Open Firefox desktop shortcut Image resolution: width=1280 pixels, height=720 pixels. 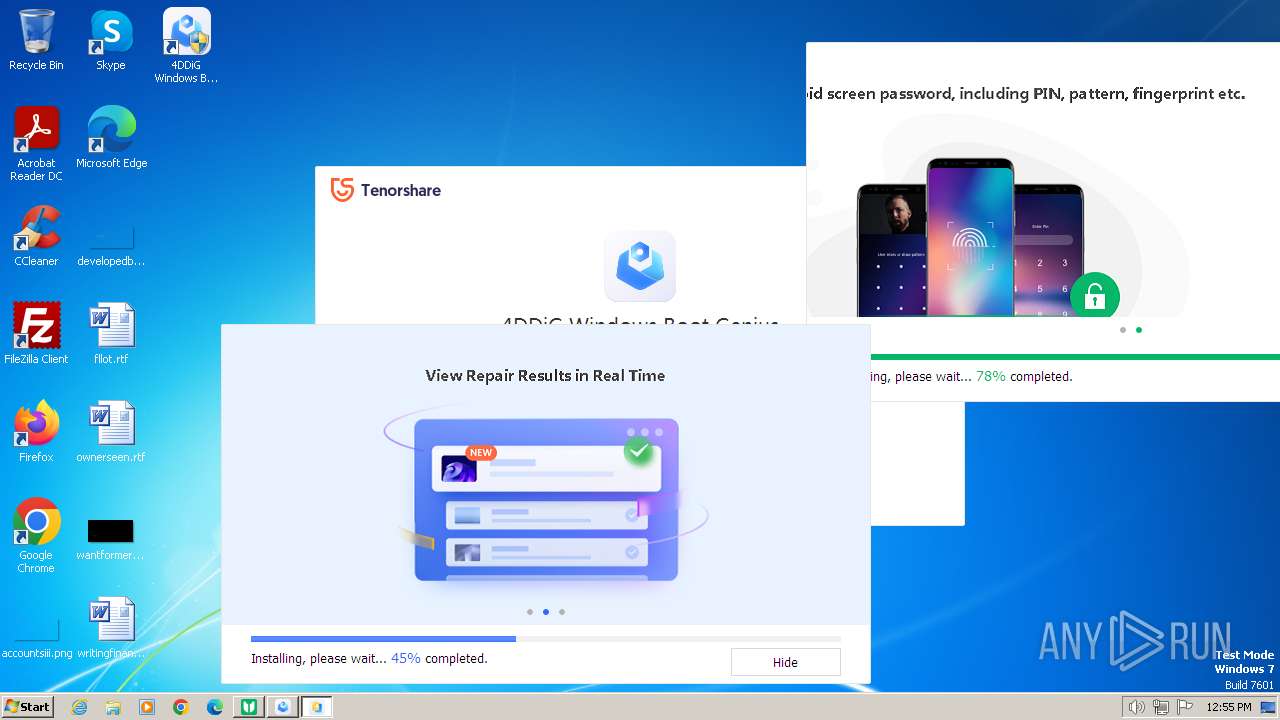[36, 432]
